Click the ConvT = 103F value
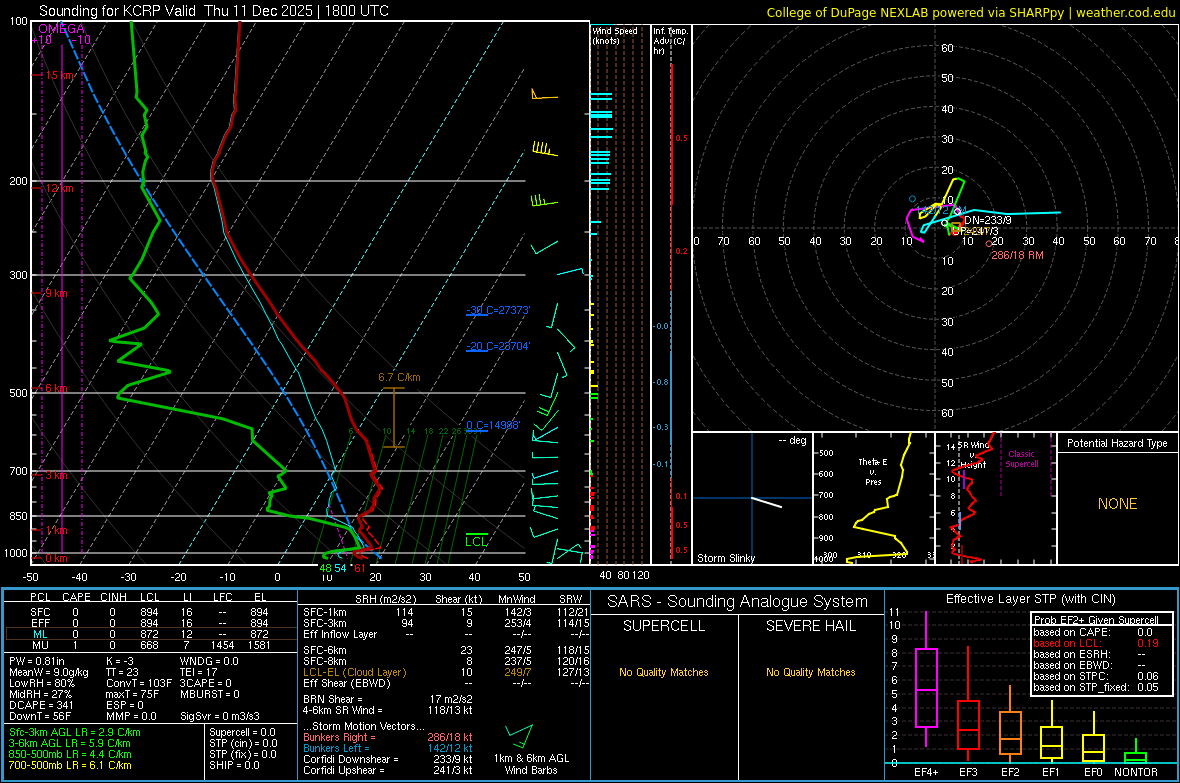1180x783 pixels. [139, 684]
